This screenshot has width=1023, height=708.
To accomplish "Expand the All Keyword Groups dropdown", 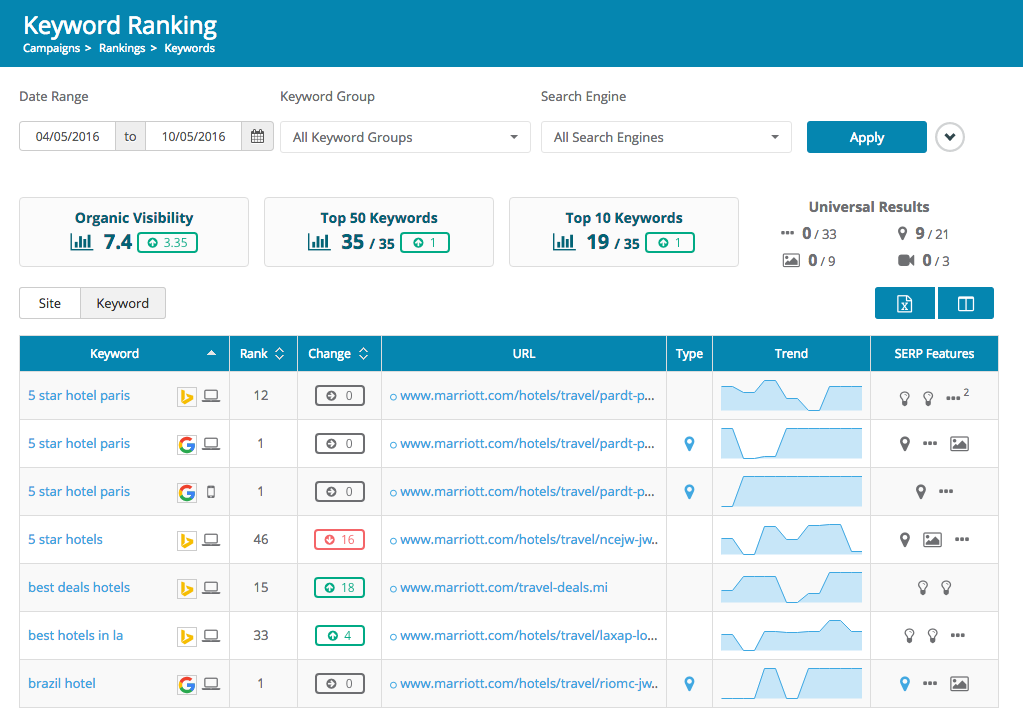I will pos(405,137).
